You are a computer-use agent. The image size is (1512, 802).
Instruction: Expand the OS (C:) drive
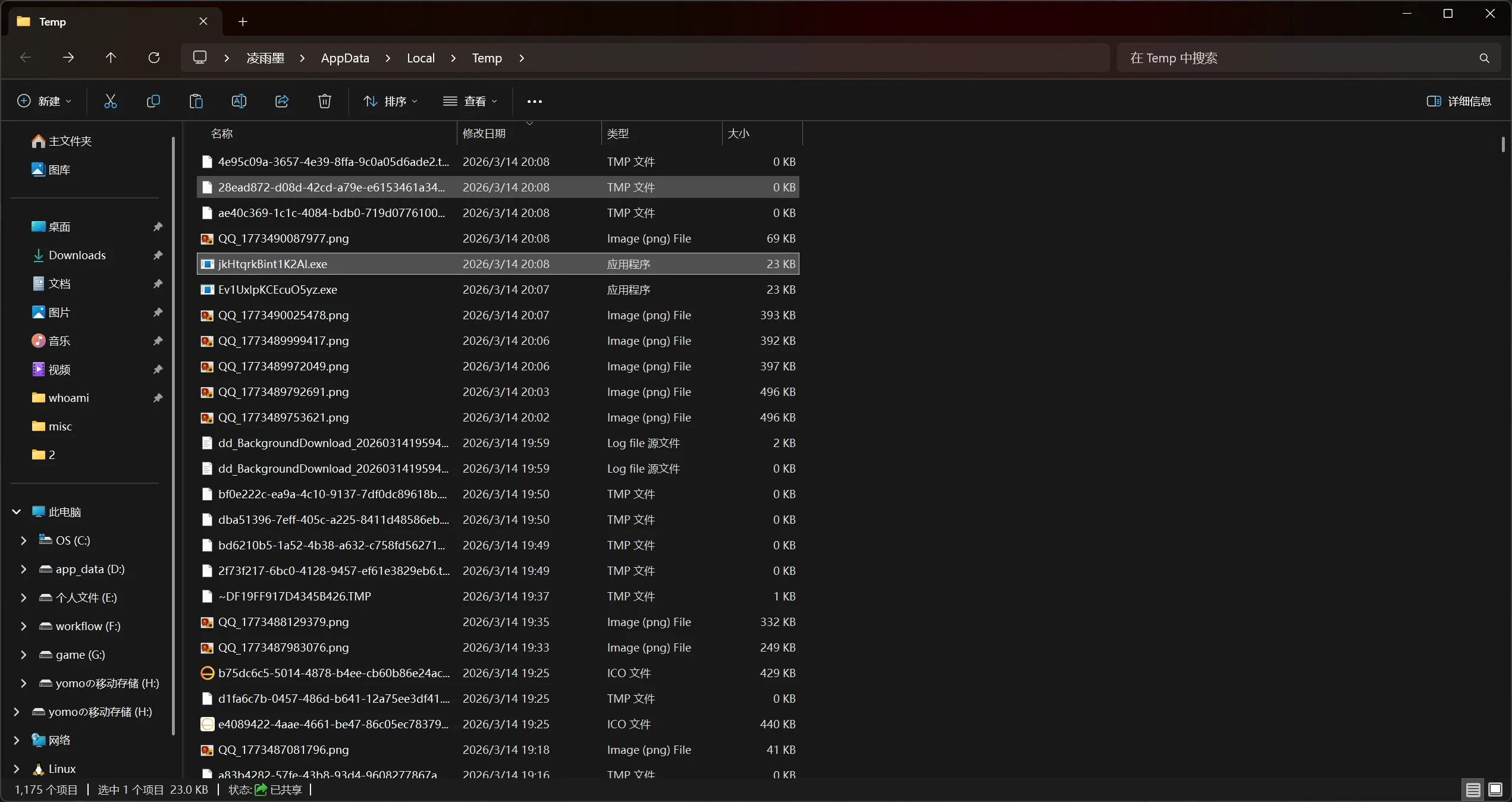coord(24,540)
